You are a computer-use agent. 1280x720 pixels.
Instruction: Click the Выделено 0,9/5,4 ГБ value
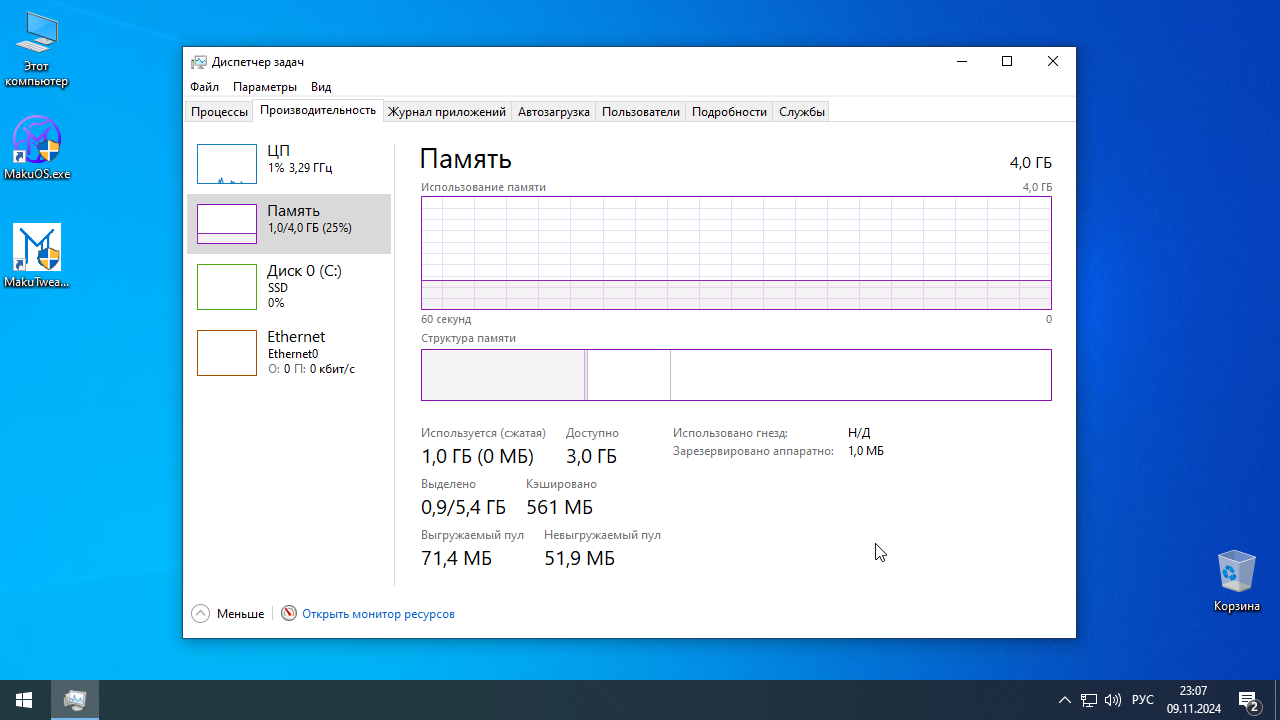[463, 508]
